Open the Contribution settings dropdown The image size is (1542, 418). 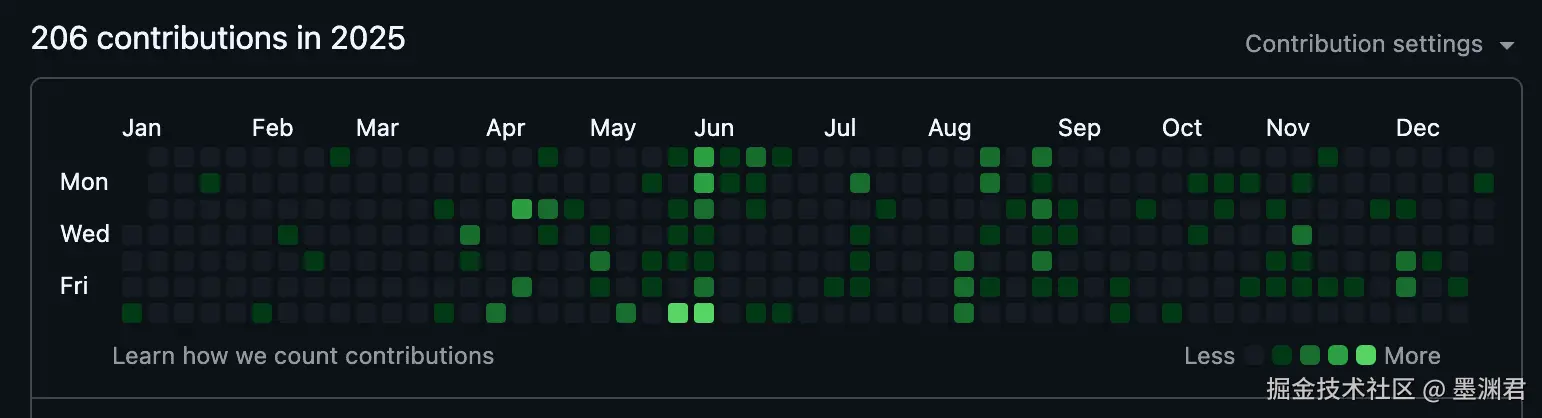[1380, 45]
